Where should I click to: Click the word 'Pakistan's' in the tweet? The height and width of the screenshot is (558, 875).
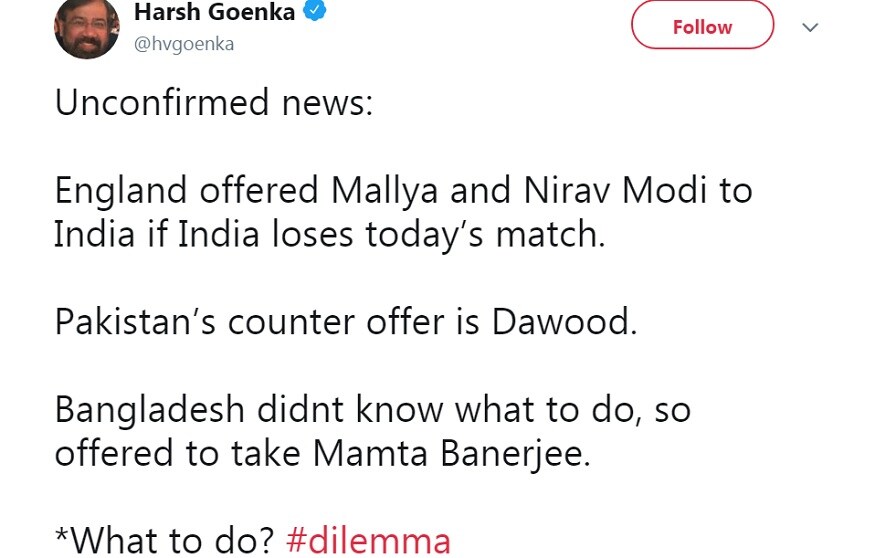point(135,322)
